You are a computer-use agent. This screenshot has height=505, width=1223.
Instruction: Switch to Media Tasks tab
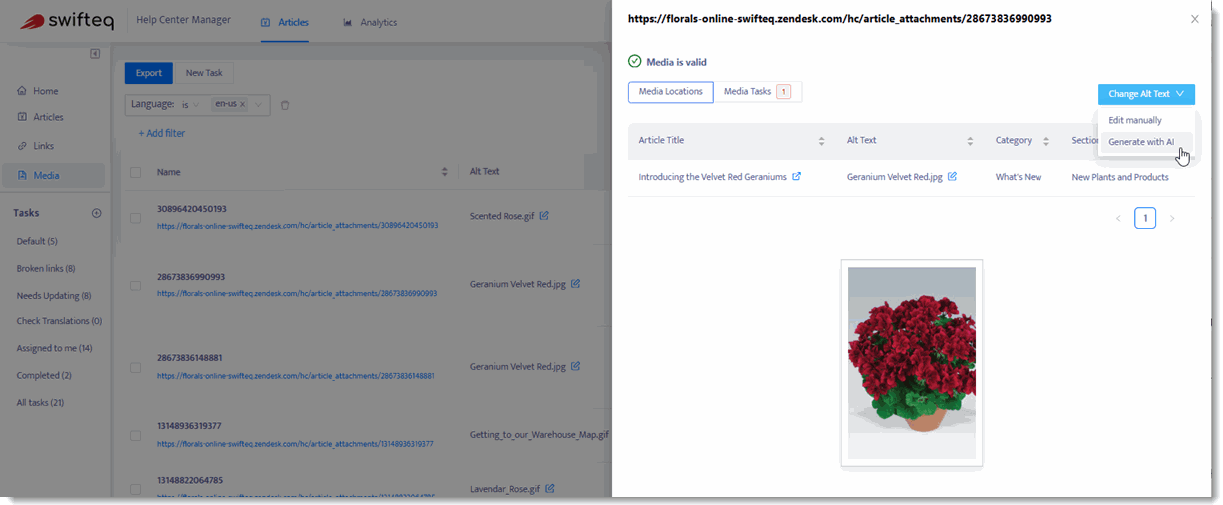tap(757, 92)
